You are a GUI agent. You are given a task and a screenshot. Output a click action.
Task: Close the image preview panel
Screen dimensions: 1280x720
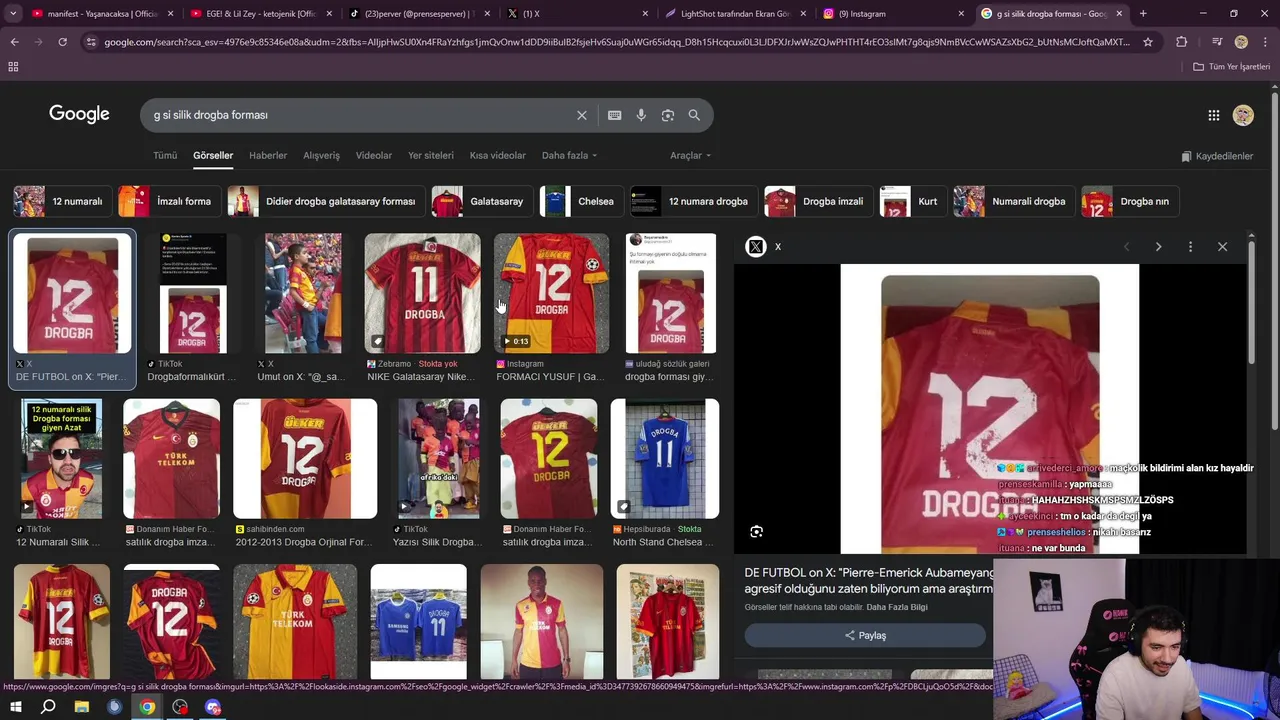[1222, 246]
